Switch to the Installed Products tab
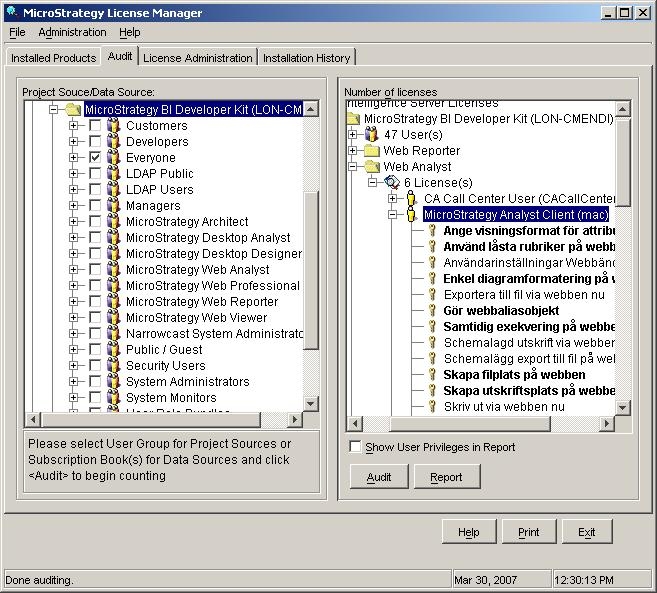The height and width of the screenshot is (593, 657). pyautogui.click(x=53, y=58)
